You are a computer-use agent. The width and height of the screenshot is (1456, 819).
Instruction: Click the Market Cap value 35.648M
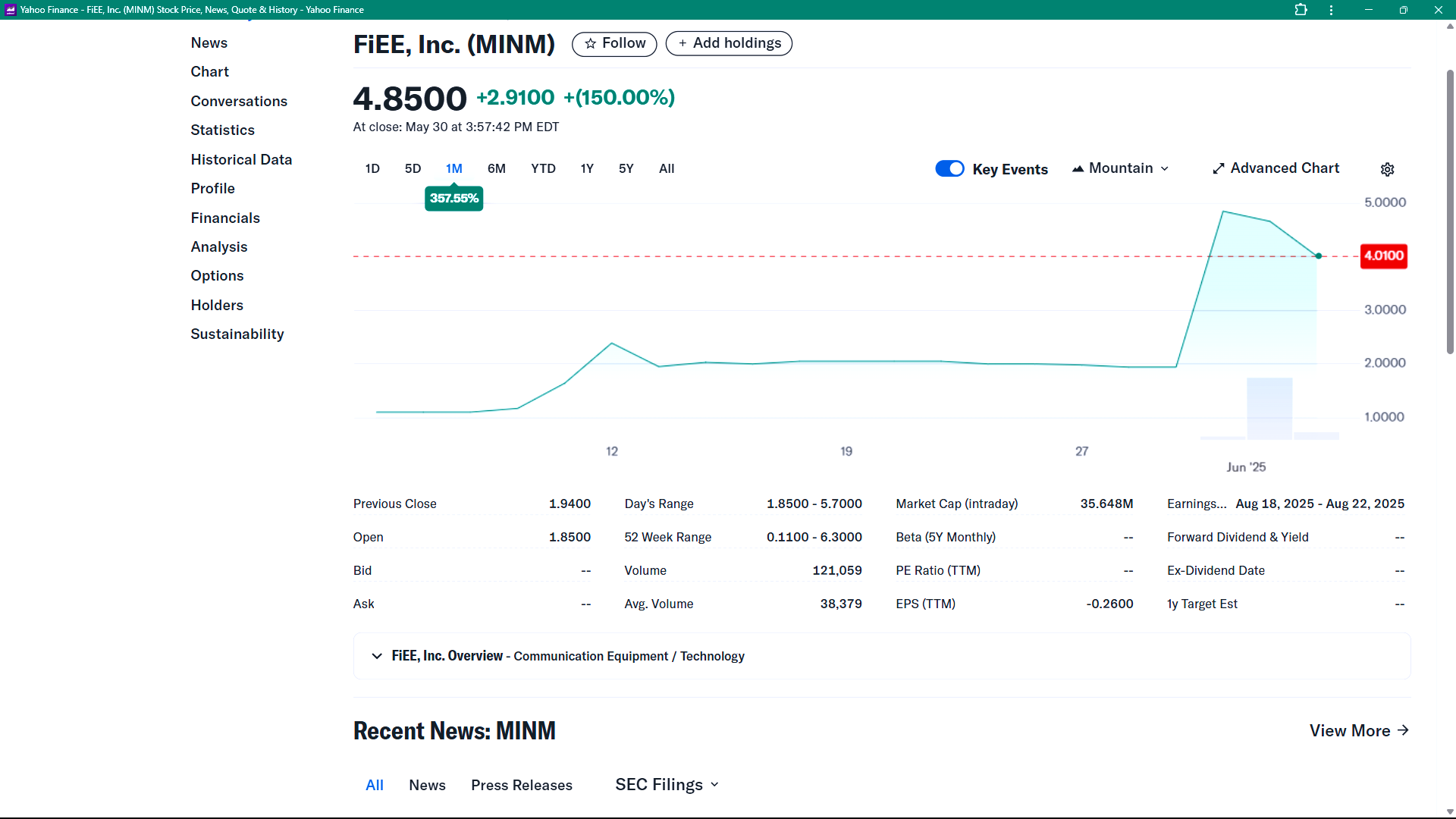(1106, 504)
